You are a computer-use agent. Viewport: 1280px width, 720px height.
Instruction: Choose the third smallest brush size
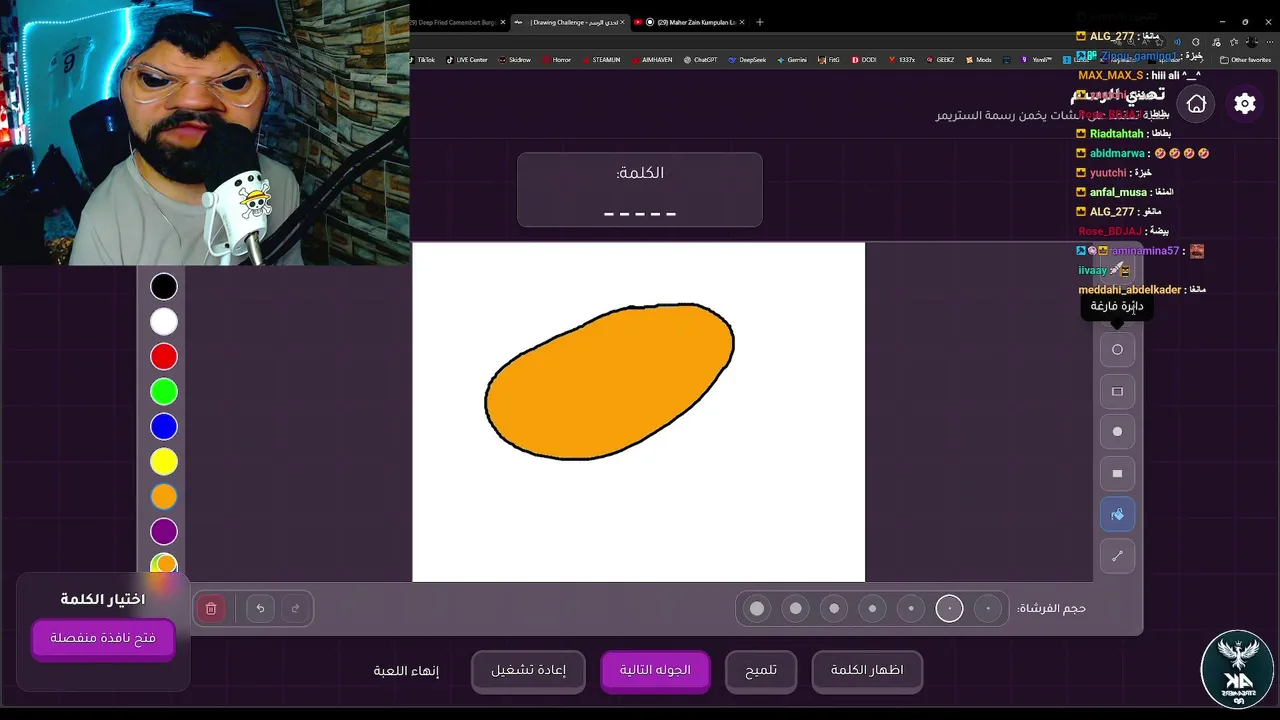[x=911, y=608]
